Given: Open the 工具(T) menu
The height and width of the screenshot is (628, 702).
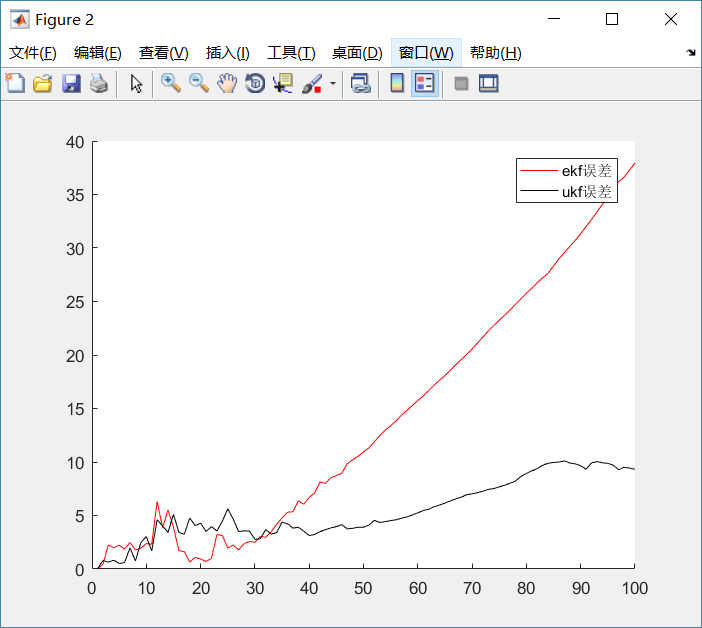Looking at the screenshot, I should coord(291,53).
